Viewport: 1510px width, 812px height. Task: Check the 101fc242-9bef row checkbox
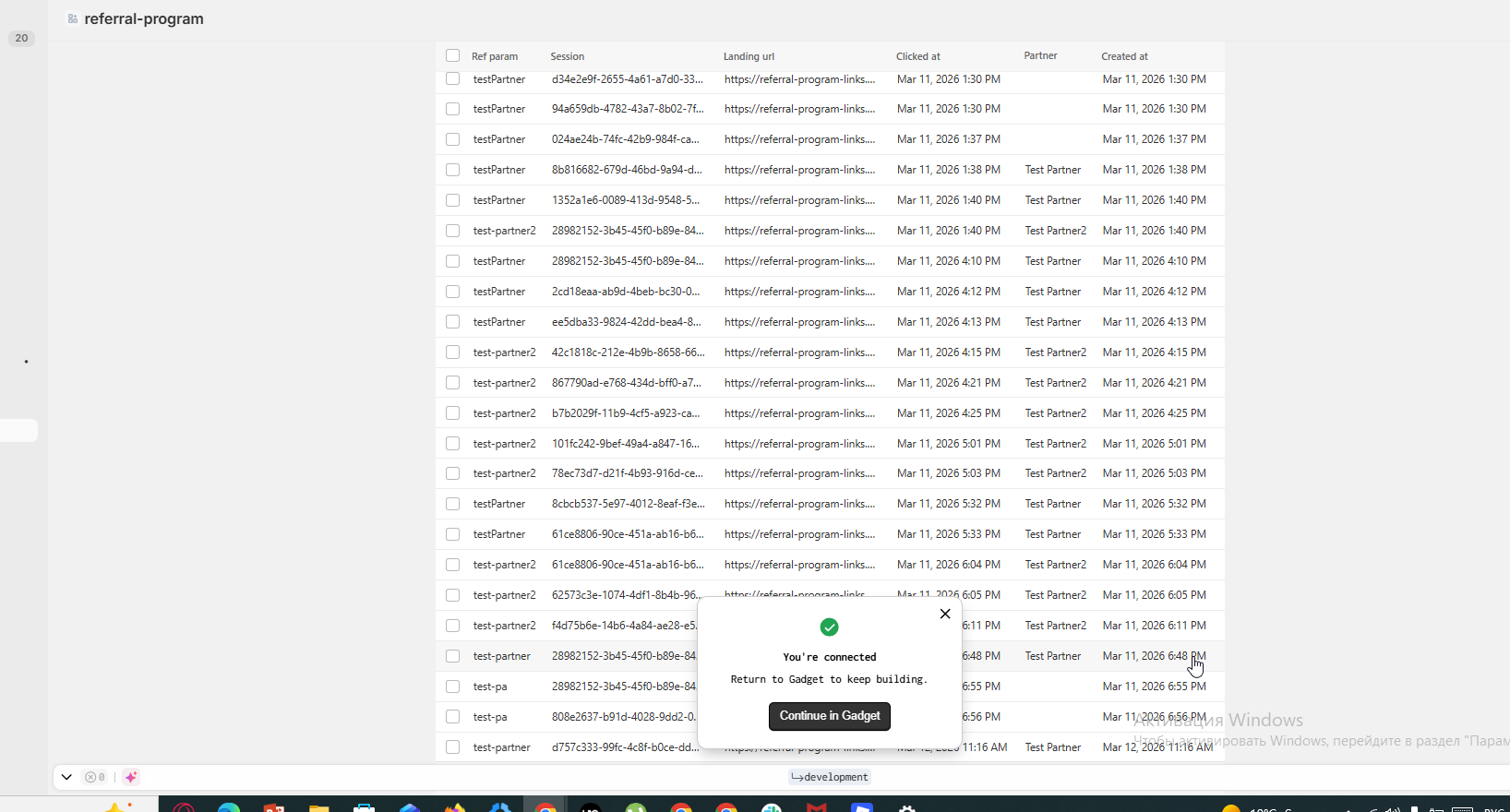click(452, 444)
